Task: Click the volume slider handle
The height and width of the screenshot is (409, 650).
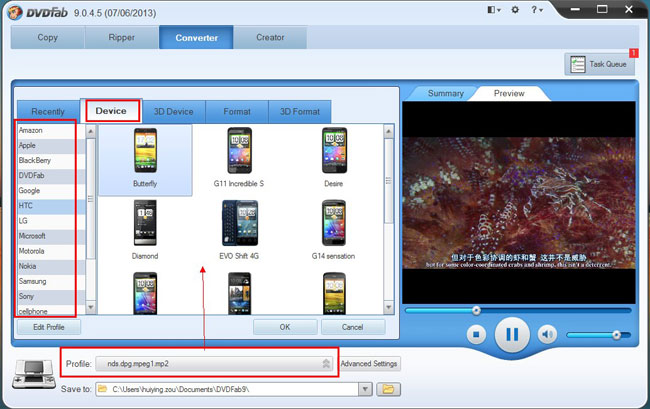Action: pyautogui.click(x=616, y=335)
